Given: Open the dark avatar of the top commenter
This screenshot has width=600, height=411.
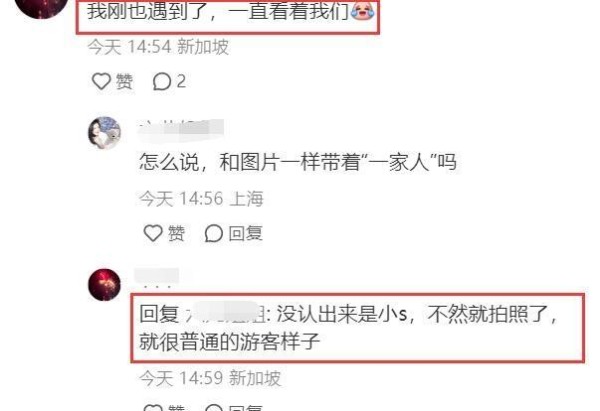Looking at the screenshot, I should pyautogui.click(x=41, y=8).
